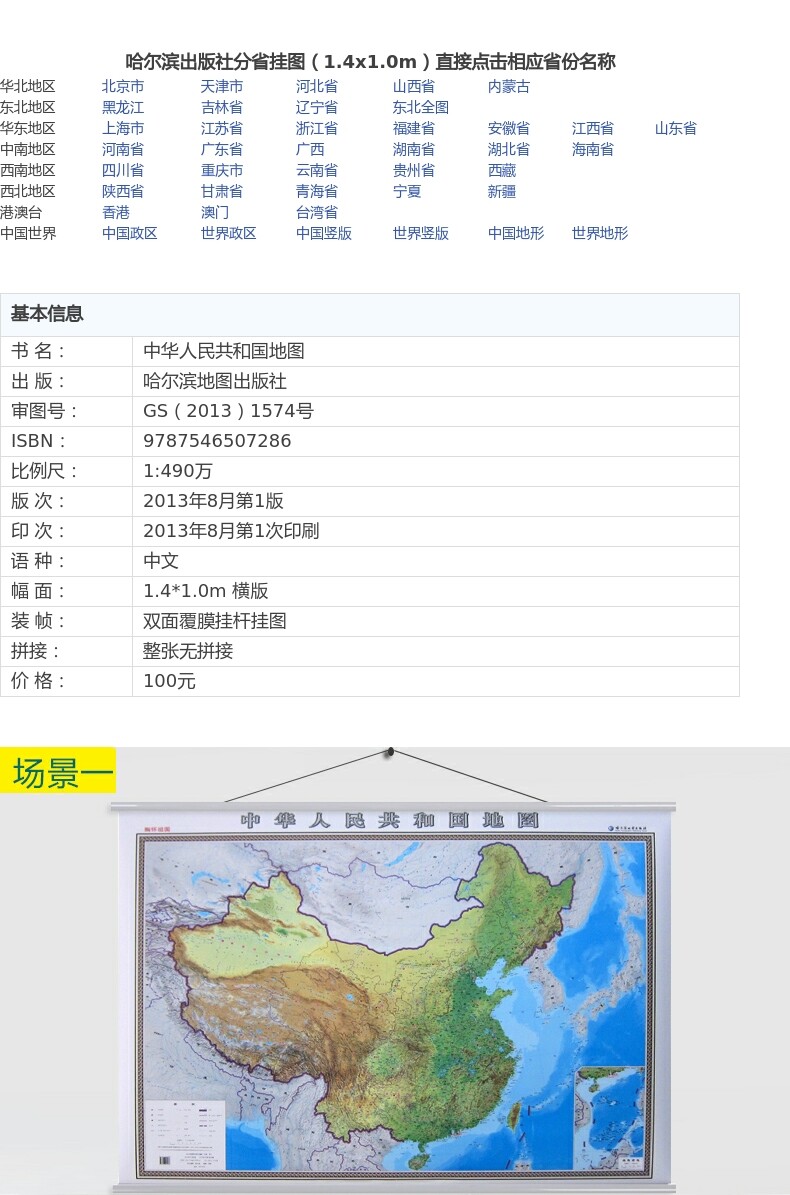Screen dimensions: 790x1195
Task: Open the 福建省 map link
Action: tap(414, 128)
